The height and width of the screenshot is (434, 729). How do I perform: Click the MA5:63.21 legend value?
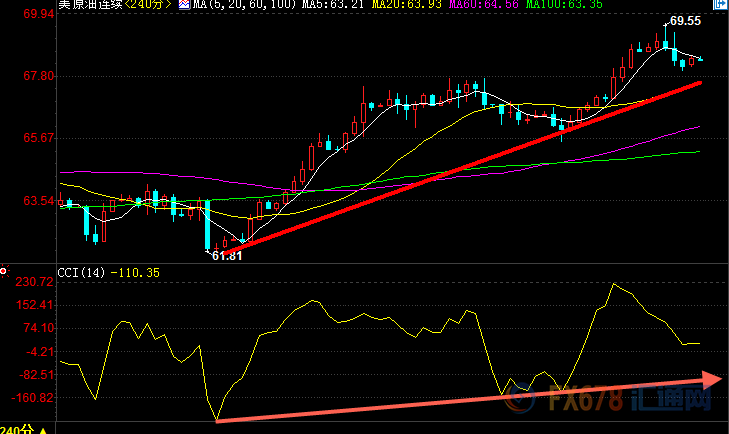coord(333,4)
